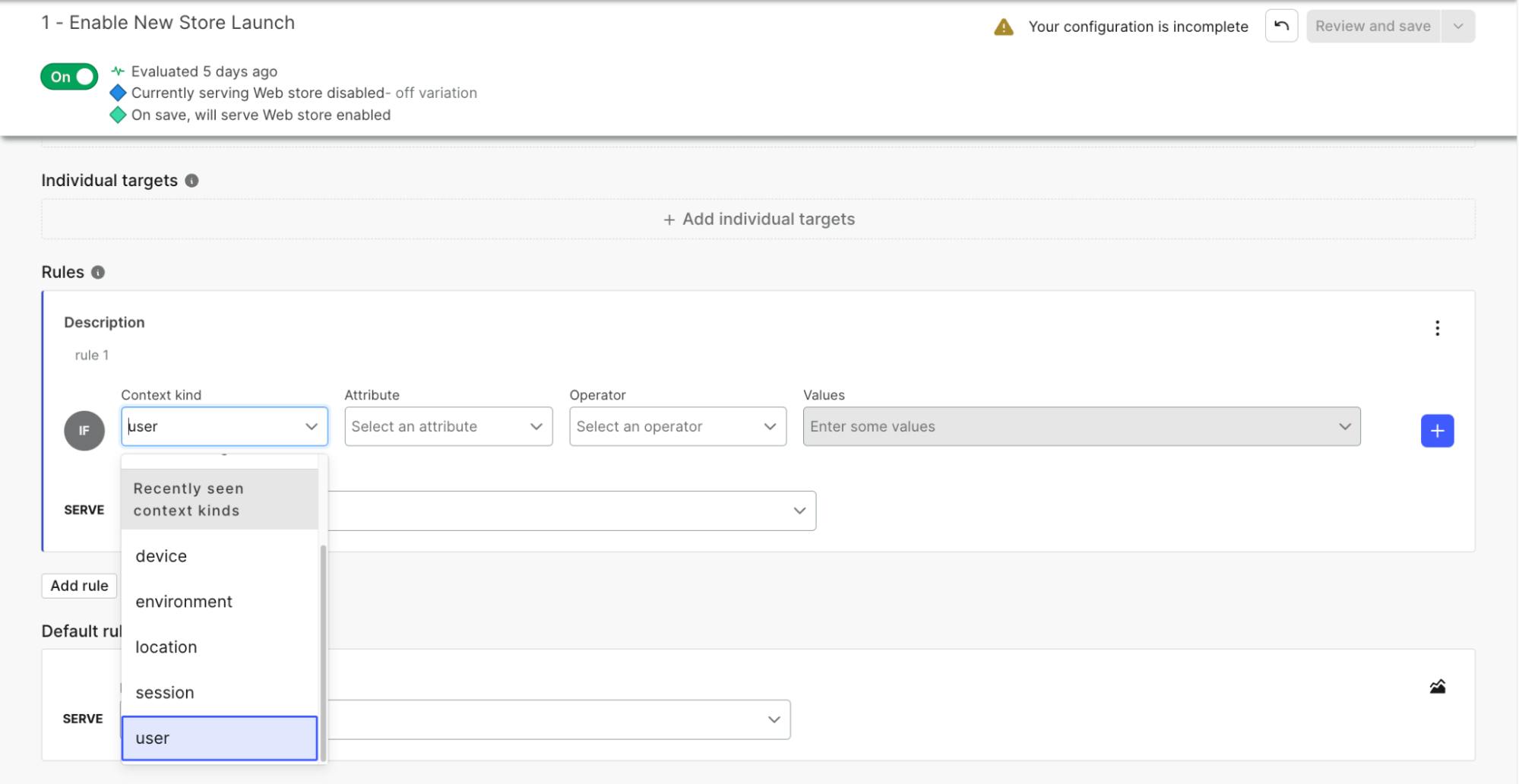
Task: Open the Select an attribute dropdown
Action: point(448,427)
